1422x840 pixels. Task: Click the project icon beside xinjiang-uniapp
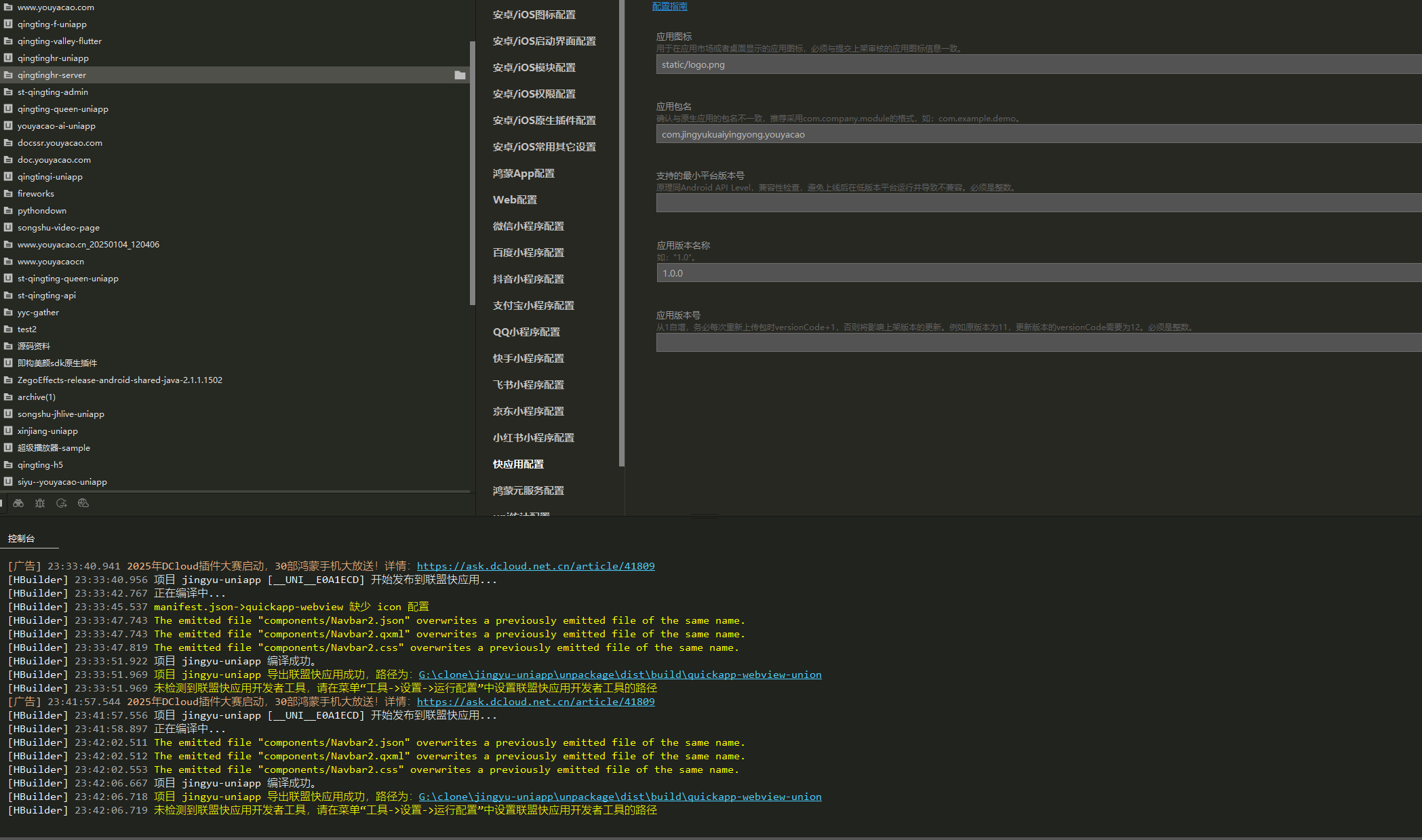point(7,431)
